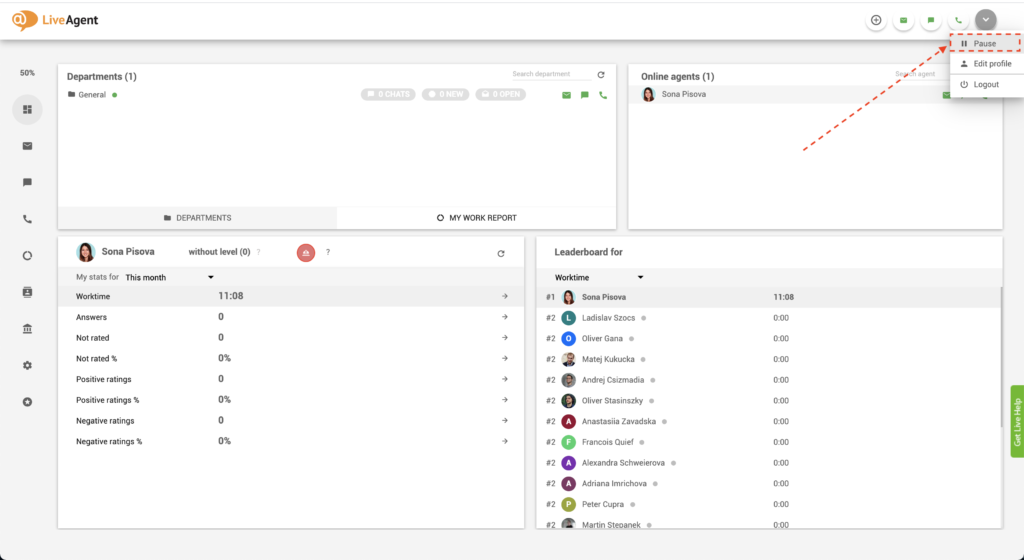Screen dimensions: 1024x560
Task: Open the Customers contact icon in the sidebar
Action: point(27,292)
